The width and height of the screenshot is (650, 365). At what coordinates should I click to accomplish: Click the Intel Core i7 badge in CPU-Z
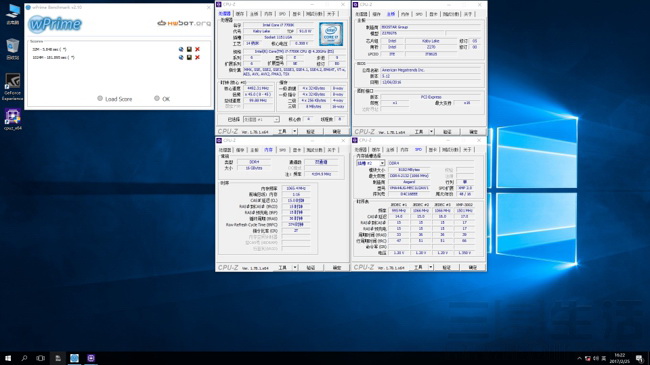331,34
